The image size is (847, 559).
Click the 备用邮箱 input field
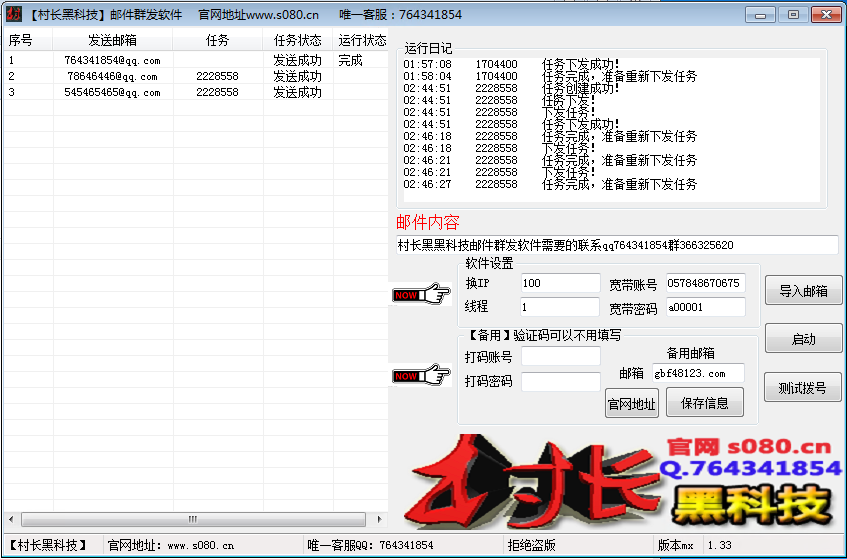click(698, 373)
